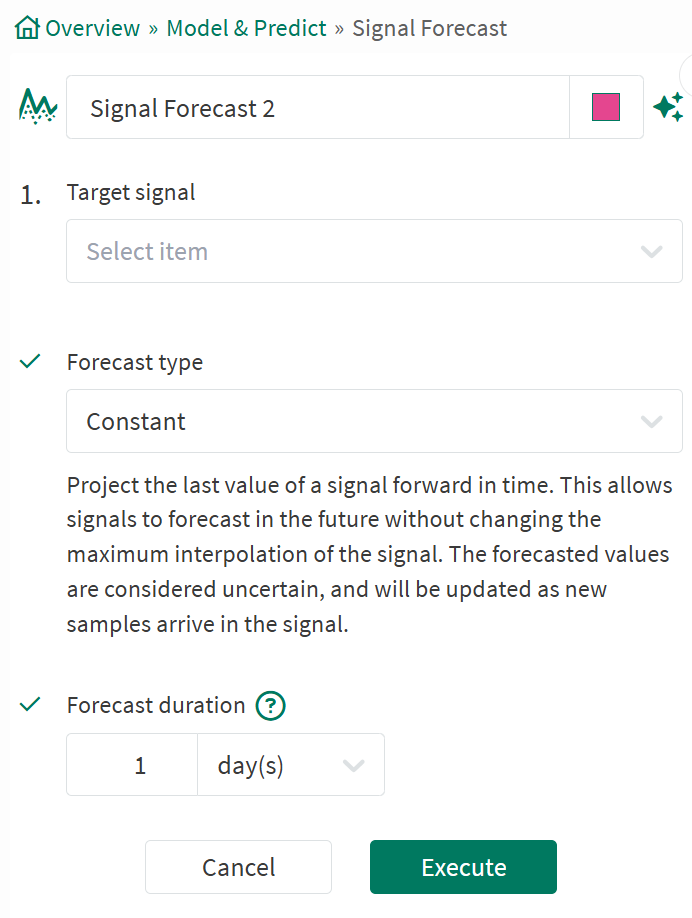Viewport: 692px width, 918px height.
Task: Click the forecast duration value field showing 1
Action: (x=131, y=764)
